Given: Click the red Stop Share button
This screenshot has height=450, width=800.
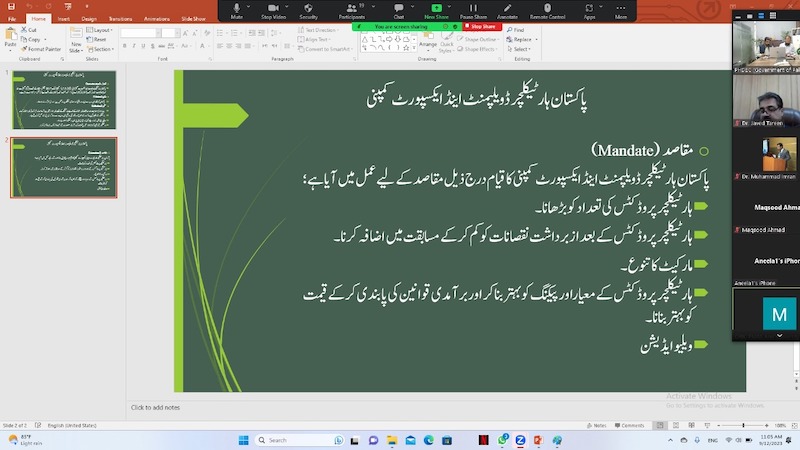Looking at the screenshot, I should click(x=483, y=26).
